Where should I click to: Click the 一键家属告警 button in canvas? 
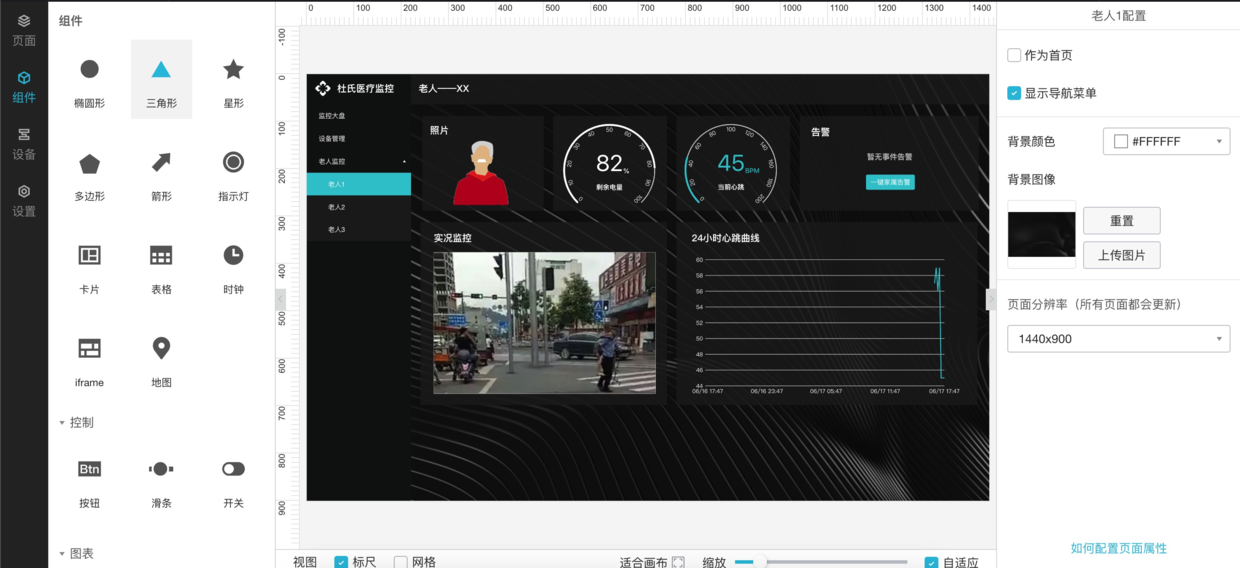click(890, 182)
